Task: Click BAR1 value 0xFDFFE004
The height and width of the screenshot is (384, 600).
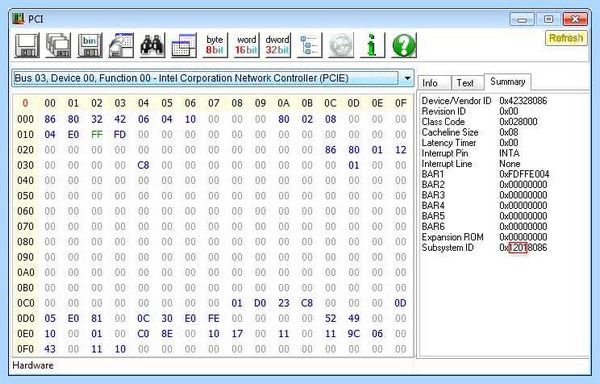Action: [524, 174]
